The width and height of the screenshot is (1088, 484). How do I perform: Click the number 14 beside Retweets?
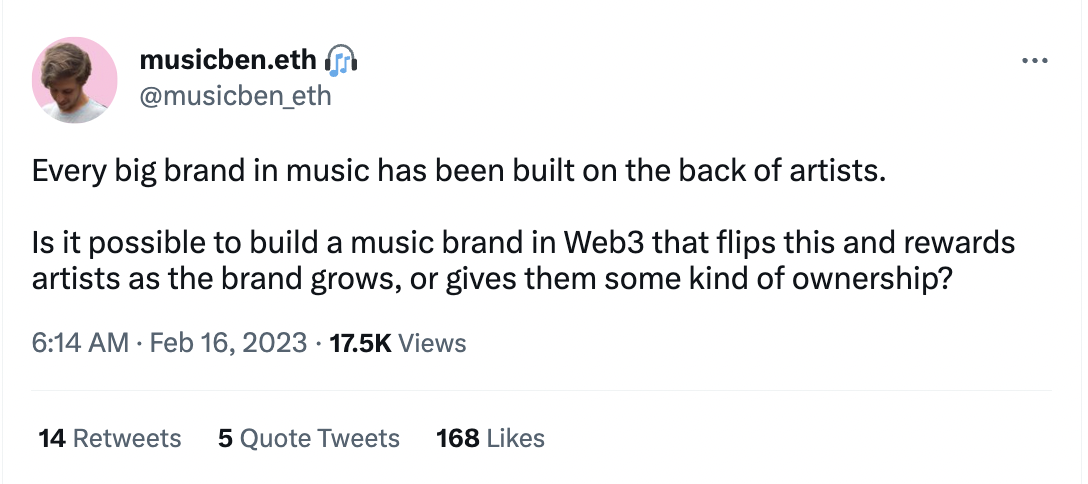tap(51, 438)
